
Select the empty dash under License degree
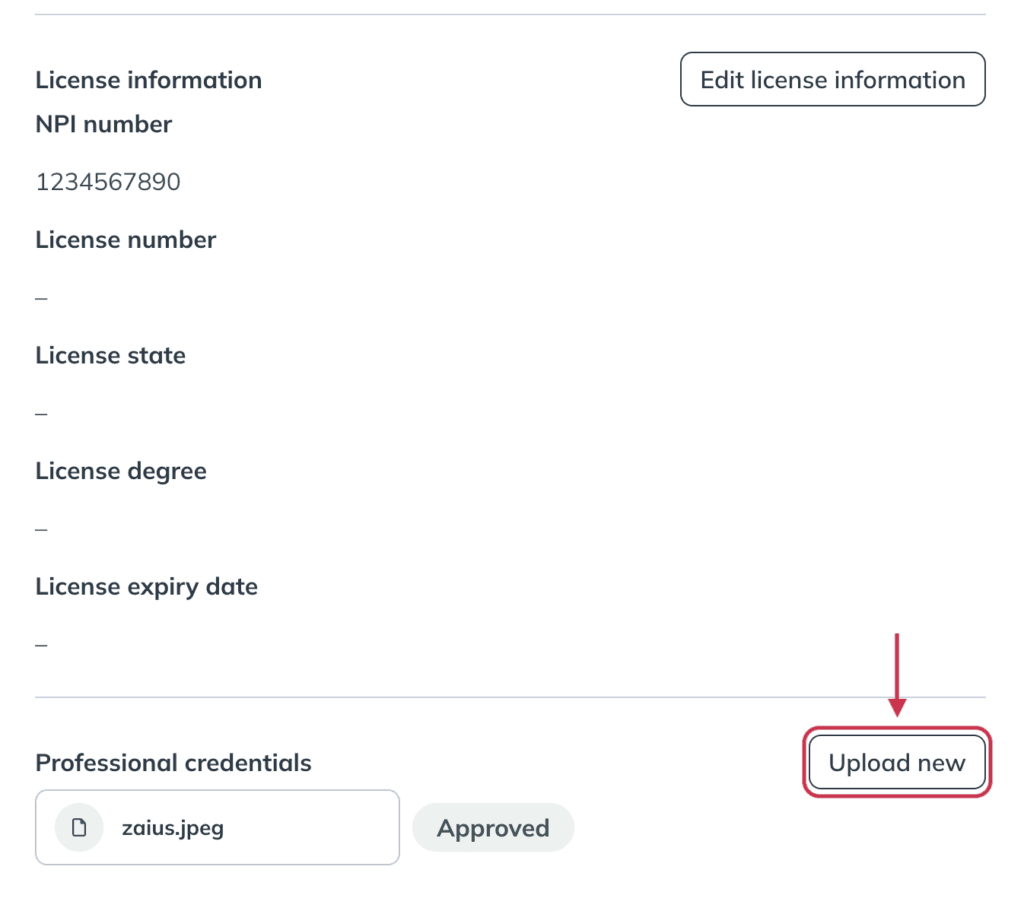(x=41, y=530)
